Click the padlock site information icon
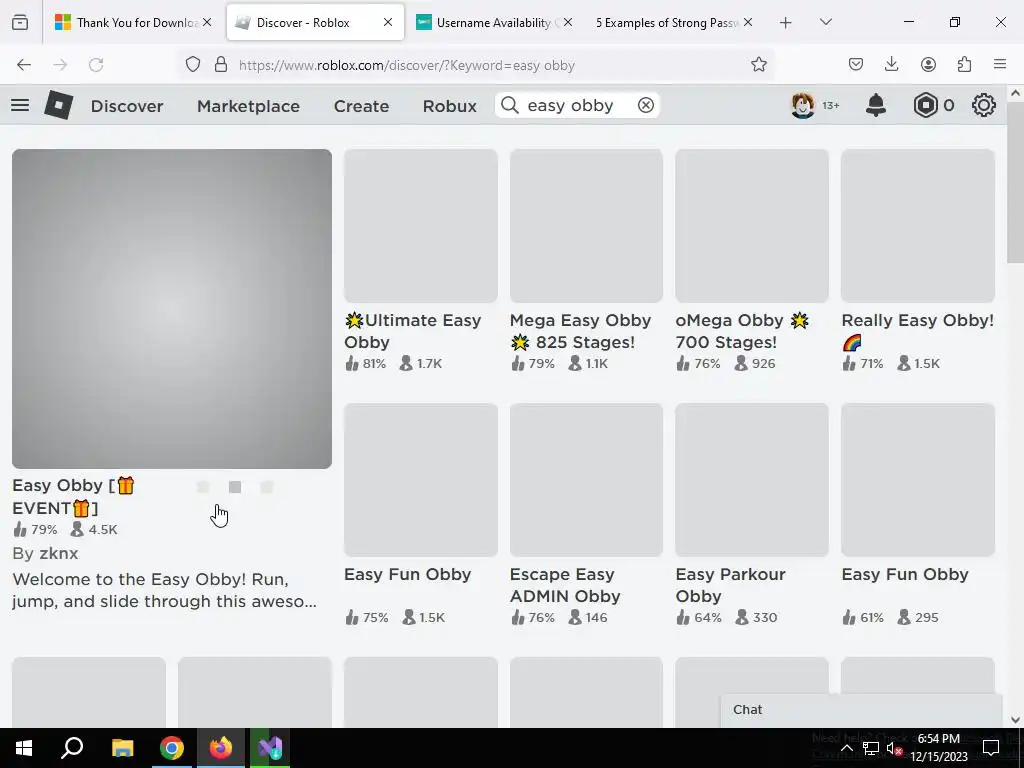The image size is (1024, 768). coord(221,65)
